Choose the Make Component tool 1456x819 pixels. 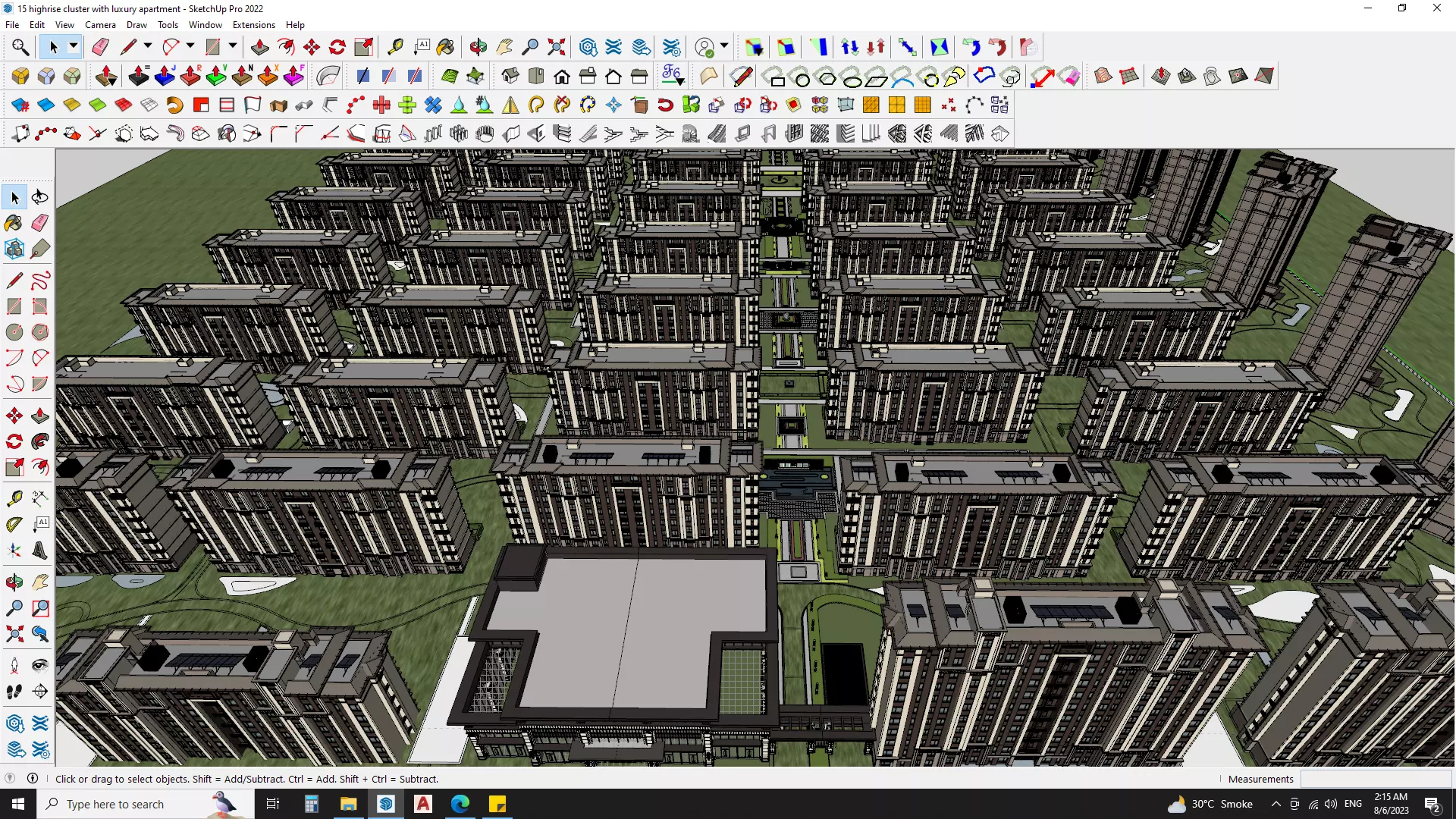pos(14,248)
